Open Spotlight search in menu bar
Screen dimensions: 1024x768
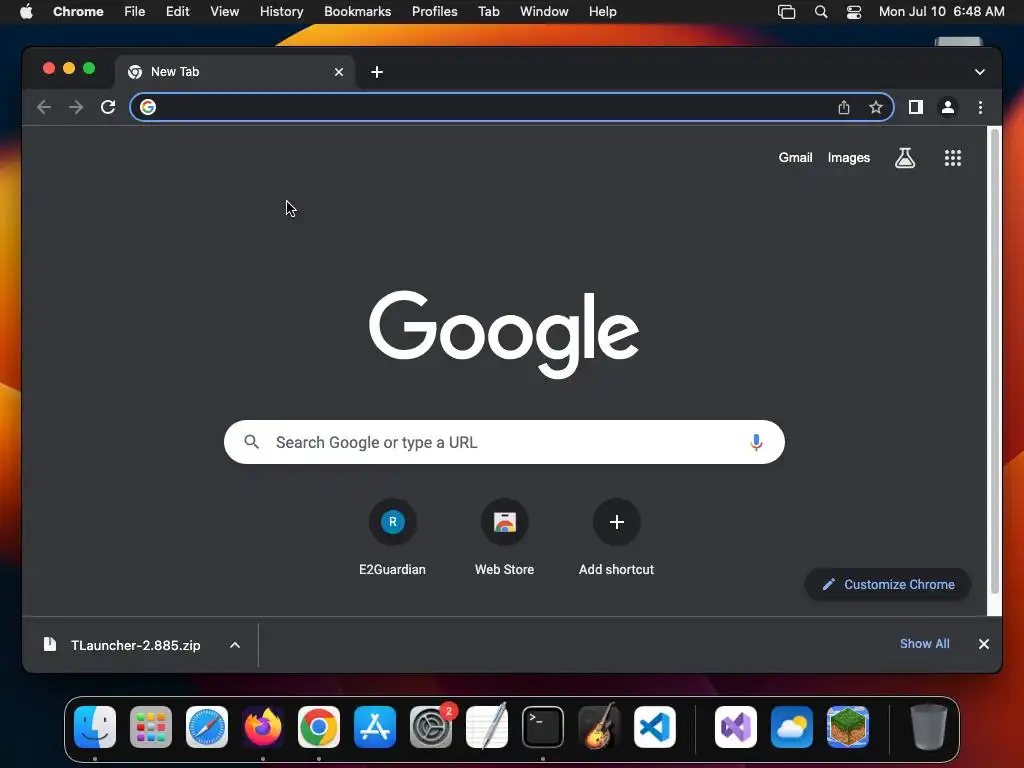821,11
